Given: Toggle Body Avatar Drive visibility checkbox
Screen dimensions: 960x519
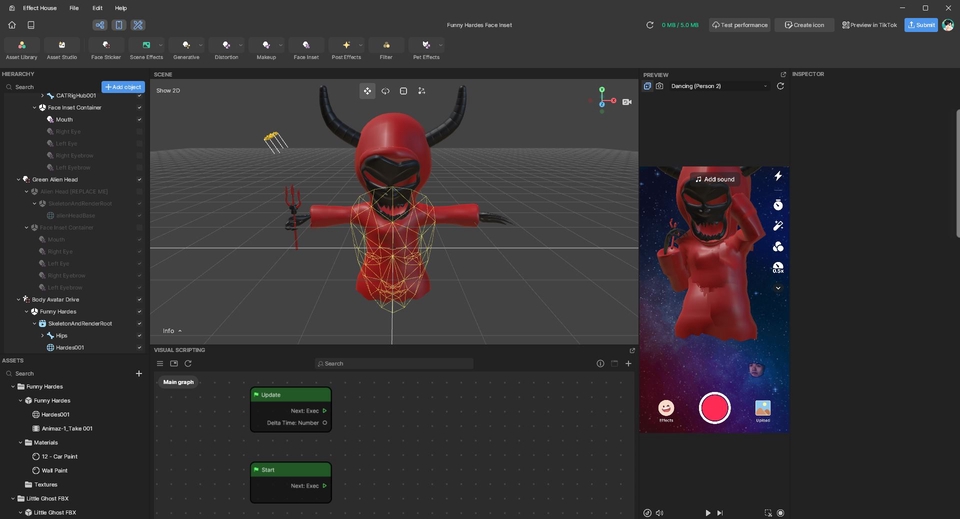Looking at the screenshot, I should [x=140, y=299].
